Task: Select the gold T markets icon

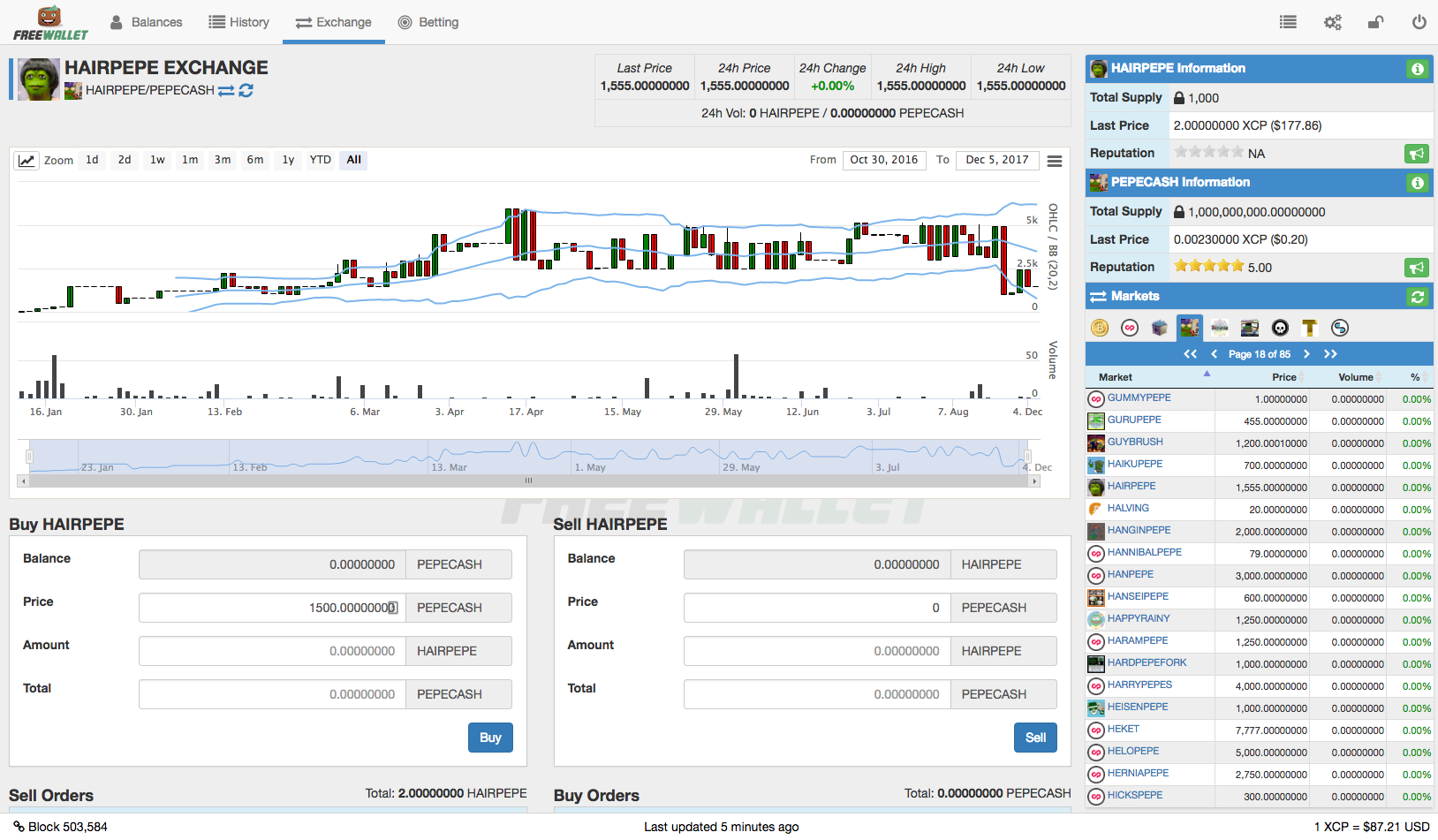Action: (x=1310, y=328)
